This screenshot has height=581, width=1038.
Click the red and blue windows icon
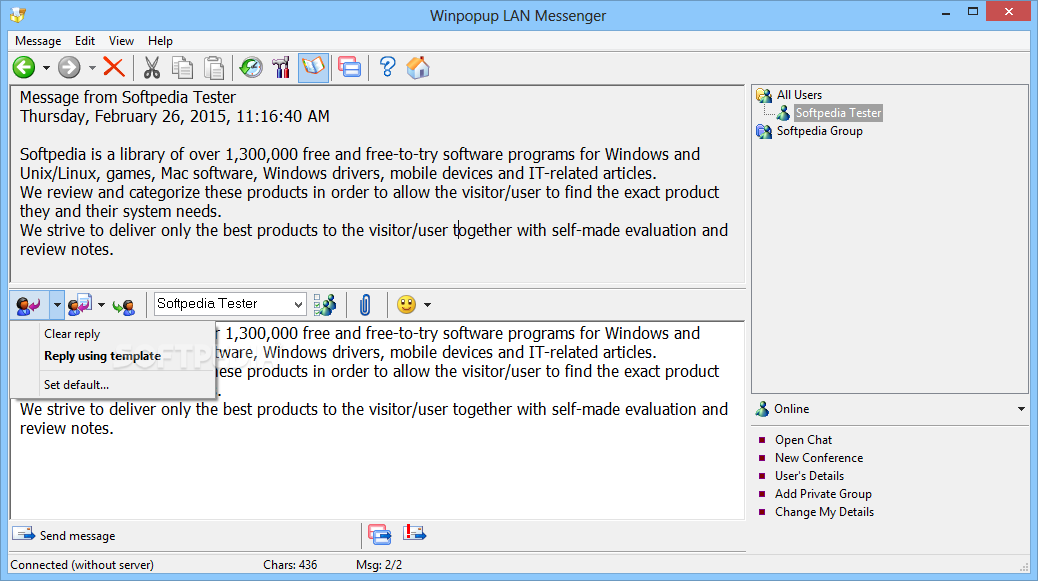click(350, 67)
